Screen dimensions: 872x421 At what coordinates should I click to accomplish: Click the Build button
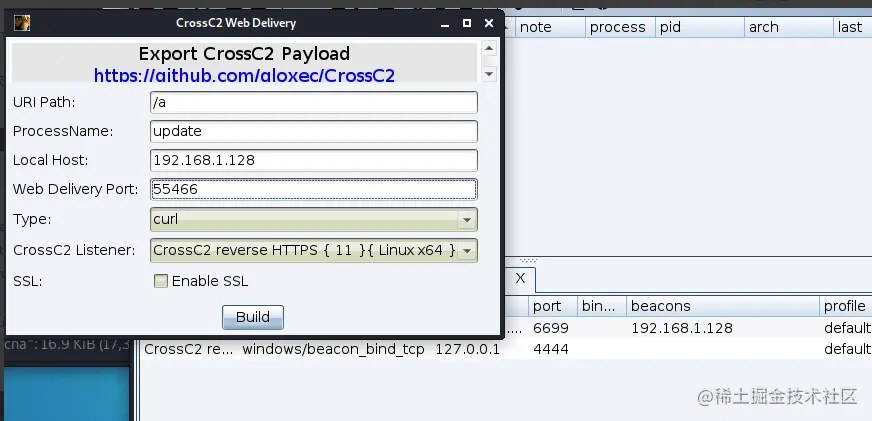tap(253, 317)
